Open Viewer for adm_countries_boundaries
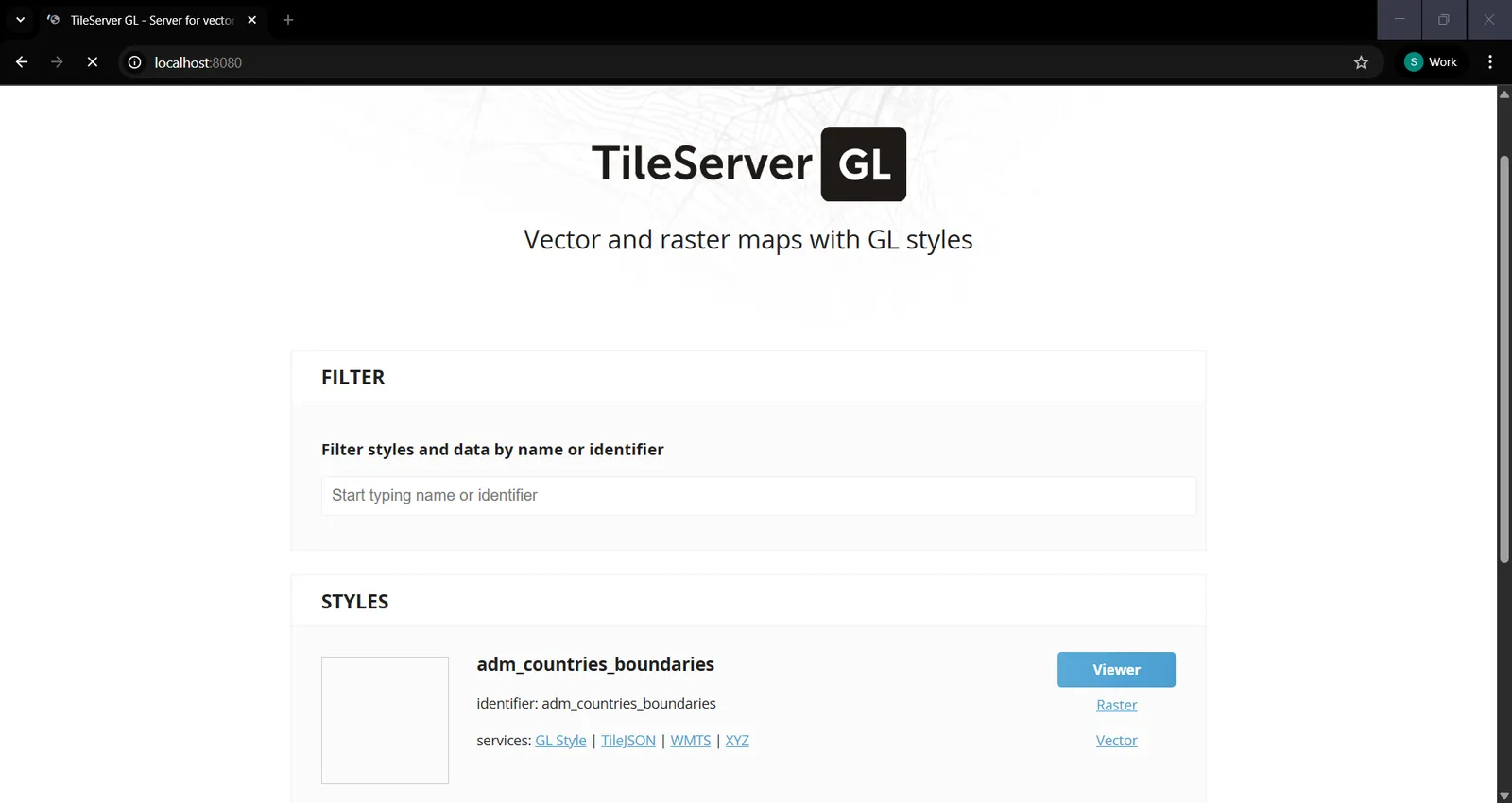This screenshot has height=803, width=1512. point(1116,670)
